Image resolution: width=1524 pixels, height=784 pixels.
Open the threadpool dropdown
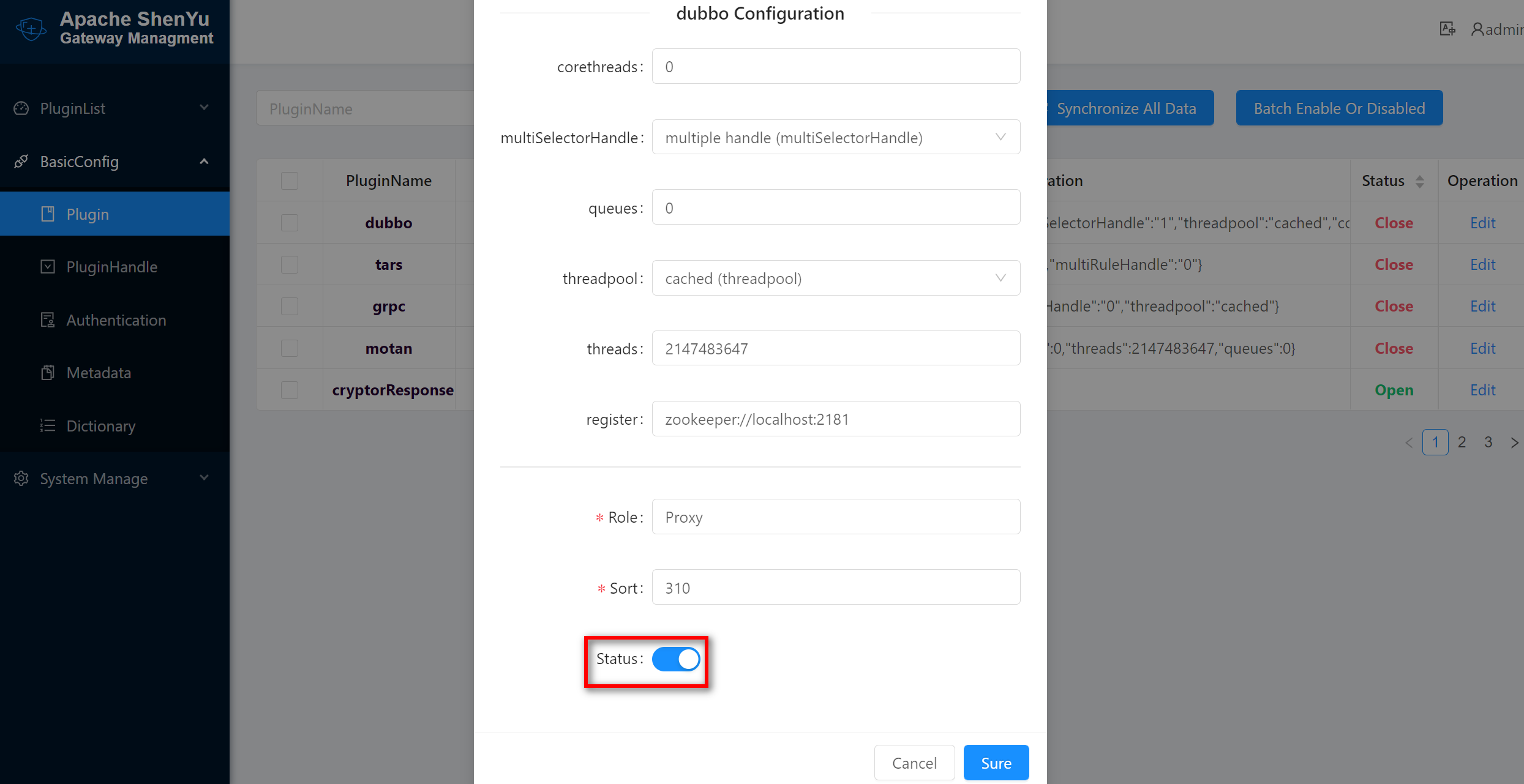[836, 278]
